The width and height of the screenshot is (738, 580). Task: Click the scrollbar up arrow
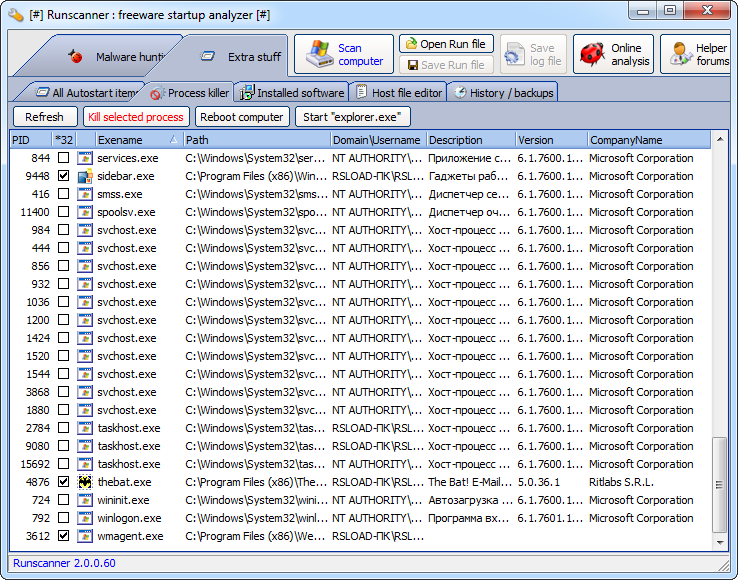(720, 139)
